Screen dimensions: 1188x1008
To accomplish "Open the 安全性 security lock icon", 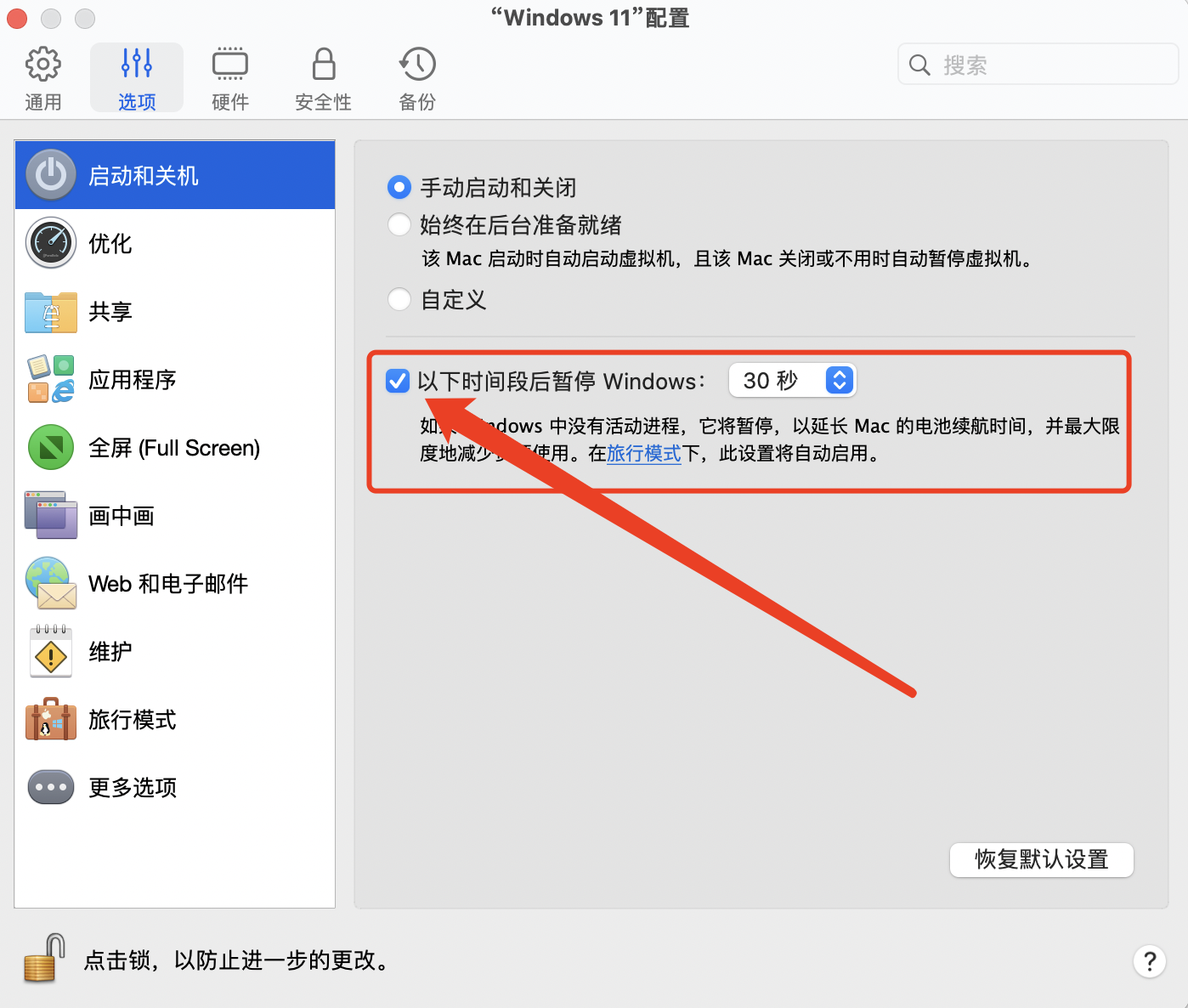I will [x=324, y=64].
